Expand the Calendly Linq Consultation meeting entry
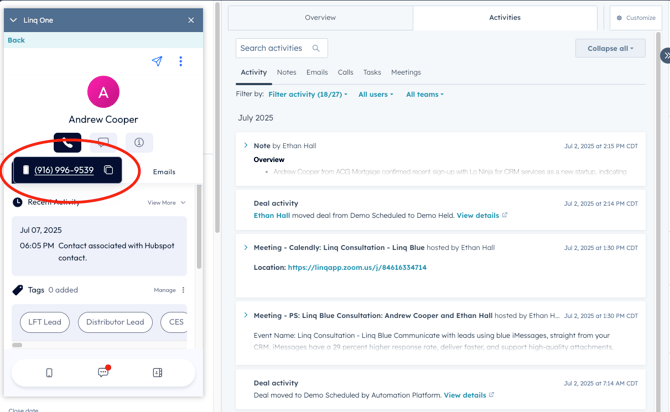This screenshot has width=670, height=412. pyautogui.click(x=246, y=247)
